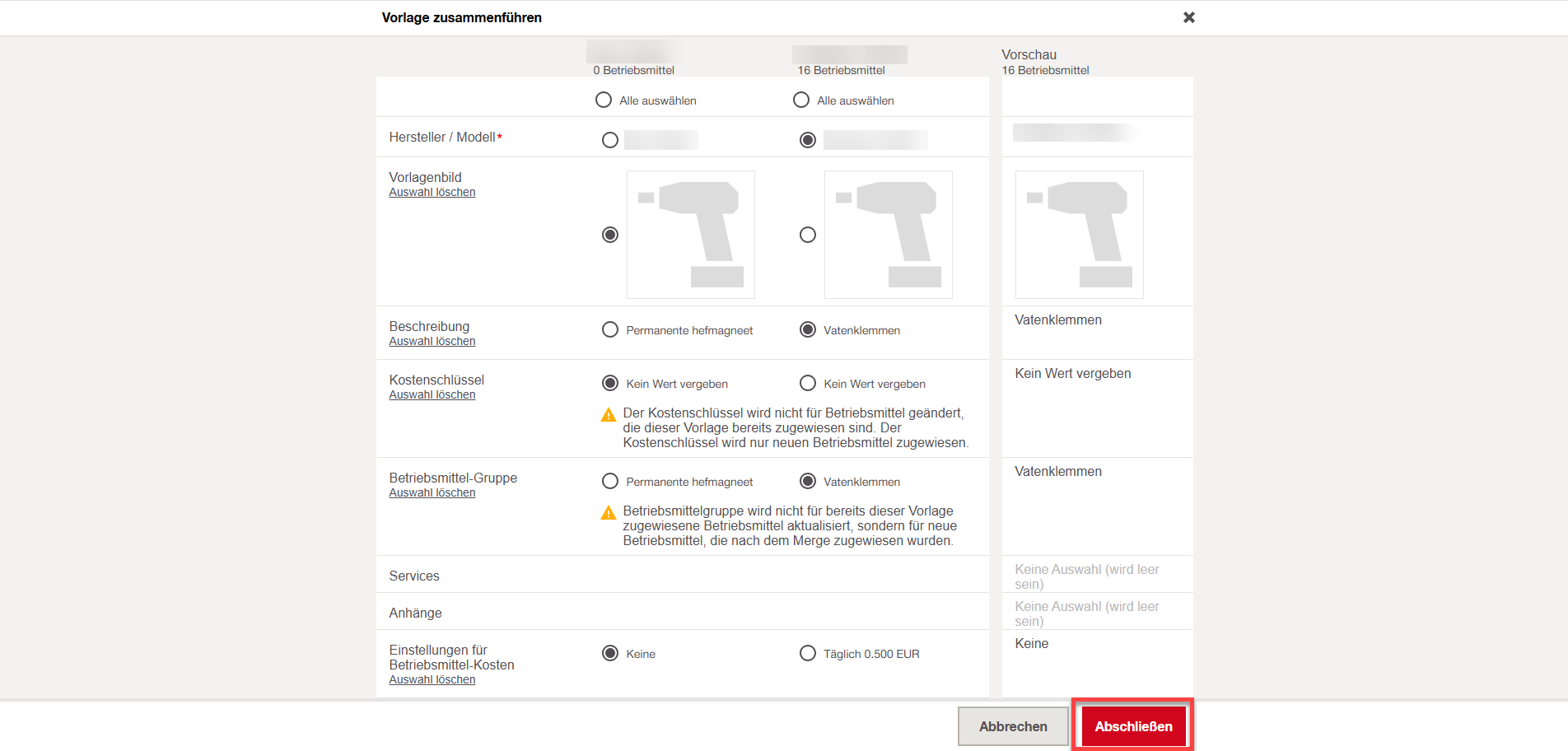Viewport: 1568px width, 751px height.
Task: Close the Vorlage zusammenführen dialog
Action: (x=1188, y=17)
